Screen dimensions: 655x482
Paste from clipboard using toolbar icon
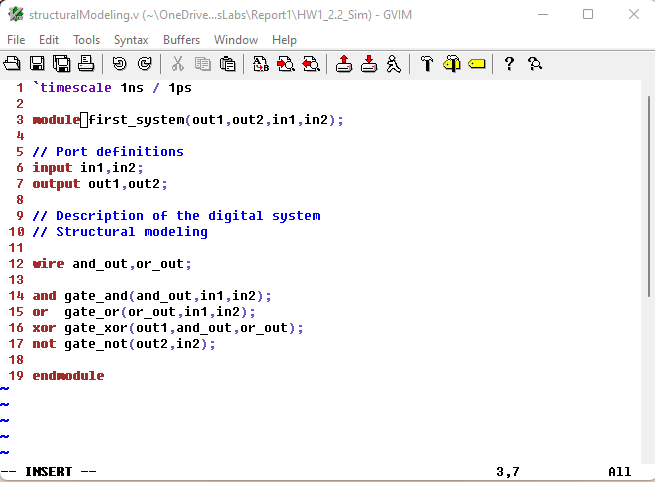(227, 64)
